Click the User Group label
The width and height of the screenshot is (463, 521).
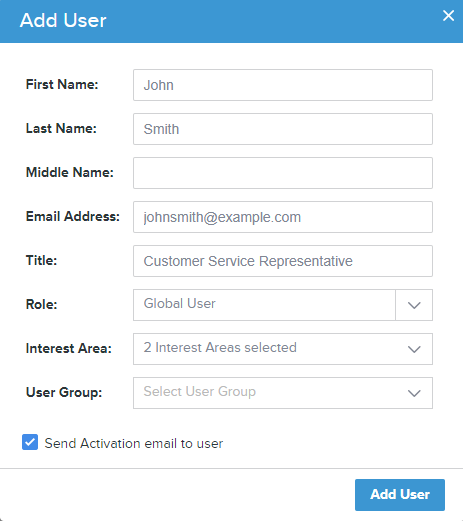pyautogui.click(x=64, y=392)
